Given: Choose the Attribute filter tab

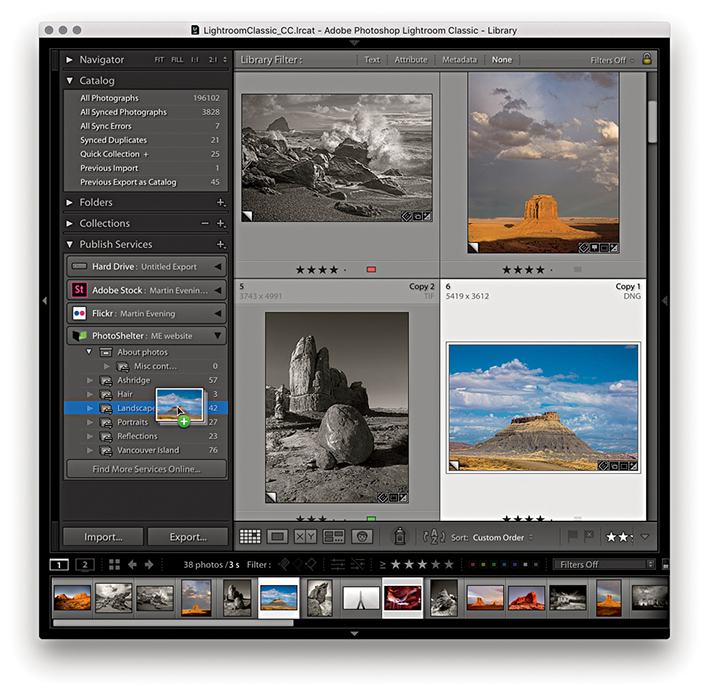Looking at the screenshot, I should pyautogui.click(x=410, y=60).
